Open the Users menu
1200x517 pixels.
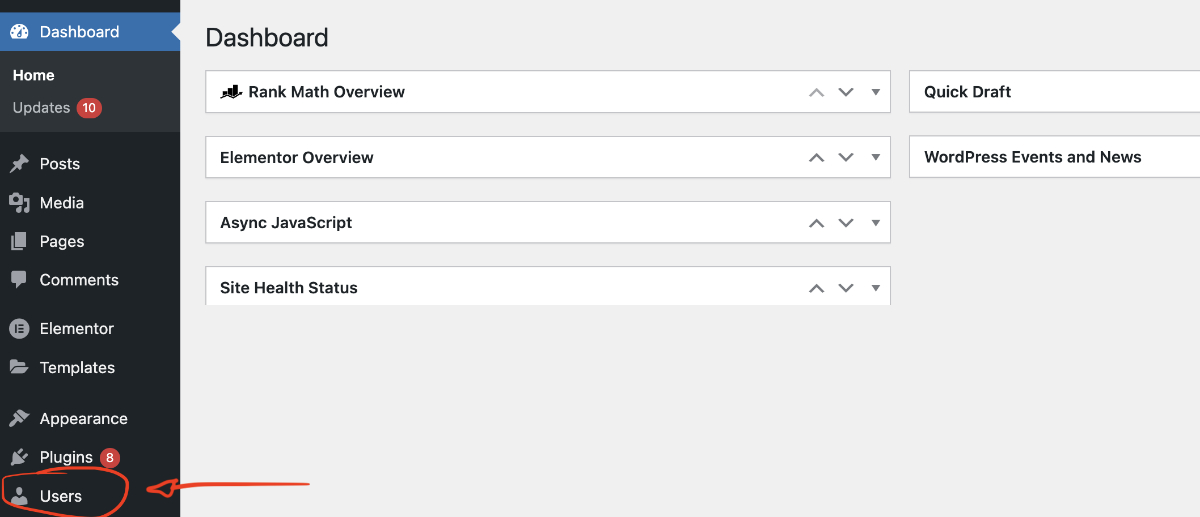pos(90,496)
